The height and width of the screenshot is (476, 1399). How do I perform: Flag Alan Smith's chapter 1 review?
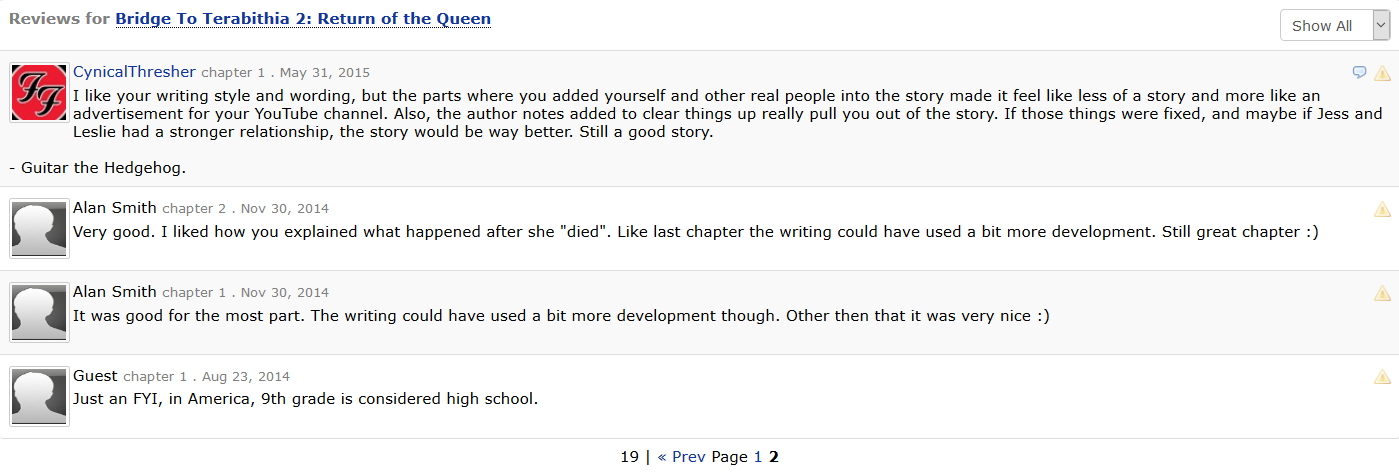point(1382,293)
